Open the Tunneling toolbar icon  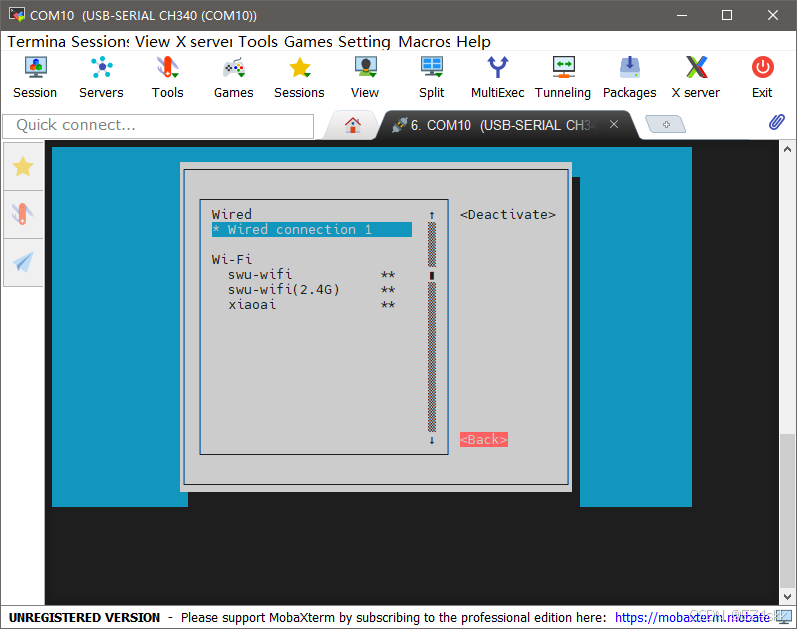[x=563, y=77]
